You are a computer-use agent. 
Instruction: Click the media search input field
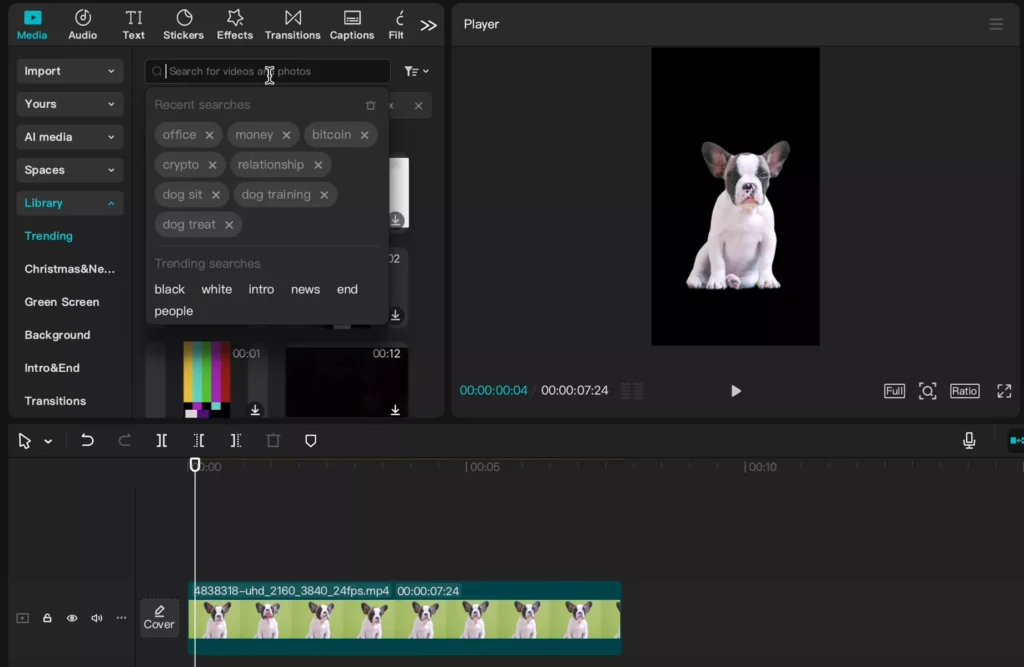(268, 71)
